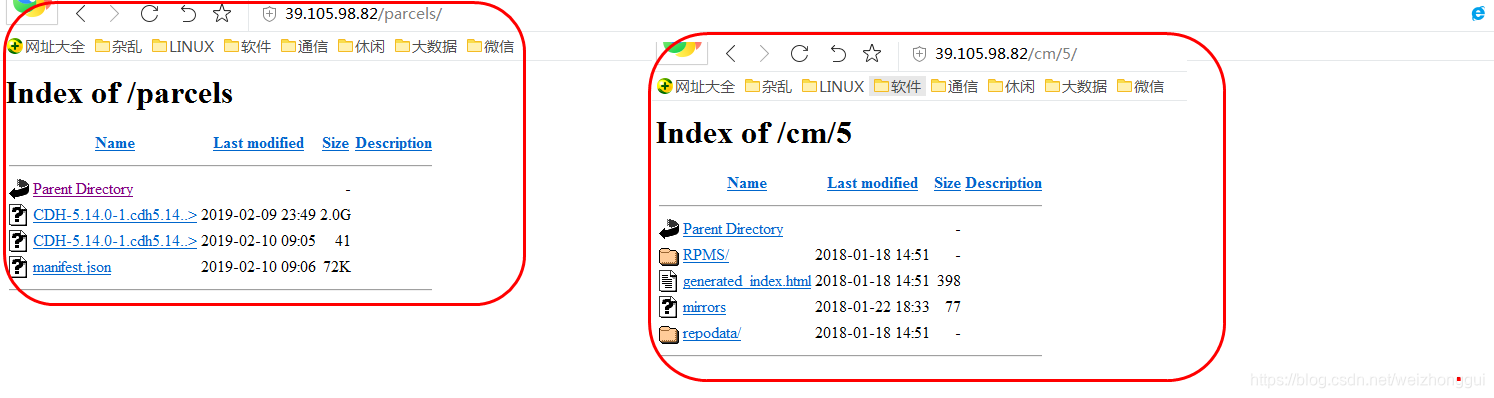Open Parent Directory link on cm/5 page
The height and width of the screenshot is (398, 1494).
pos(733,229)
